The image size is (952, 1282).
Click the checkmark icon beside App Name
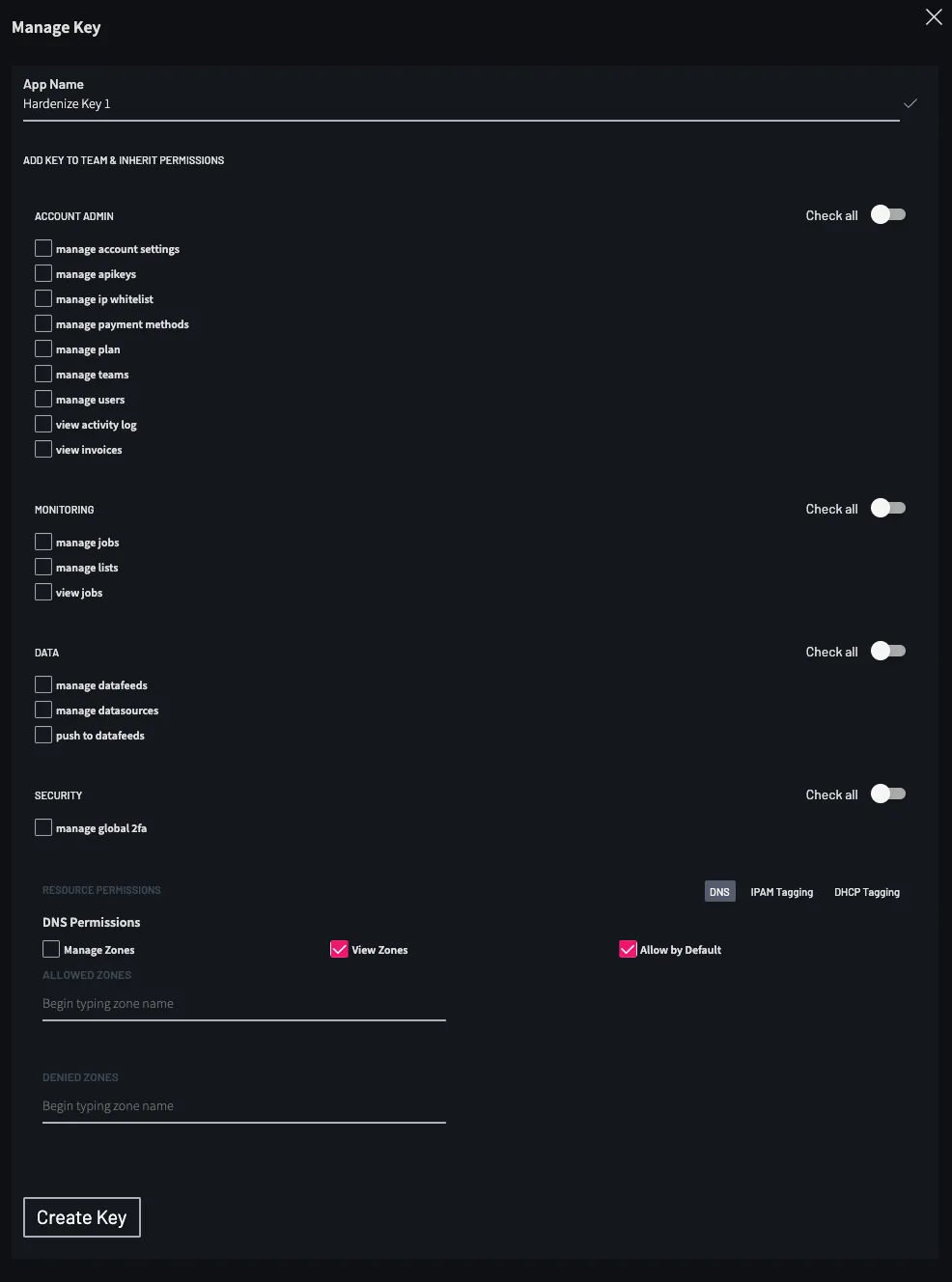pos(910,103)
